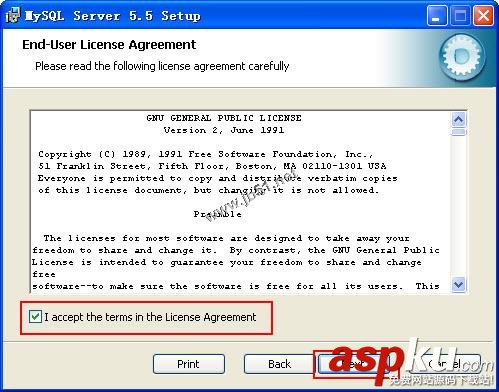499x392 pixels.
Task: Click the MySQL installer icon in title bar
Action: (13, 15)
